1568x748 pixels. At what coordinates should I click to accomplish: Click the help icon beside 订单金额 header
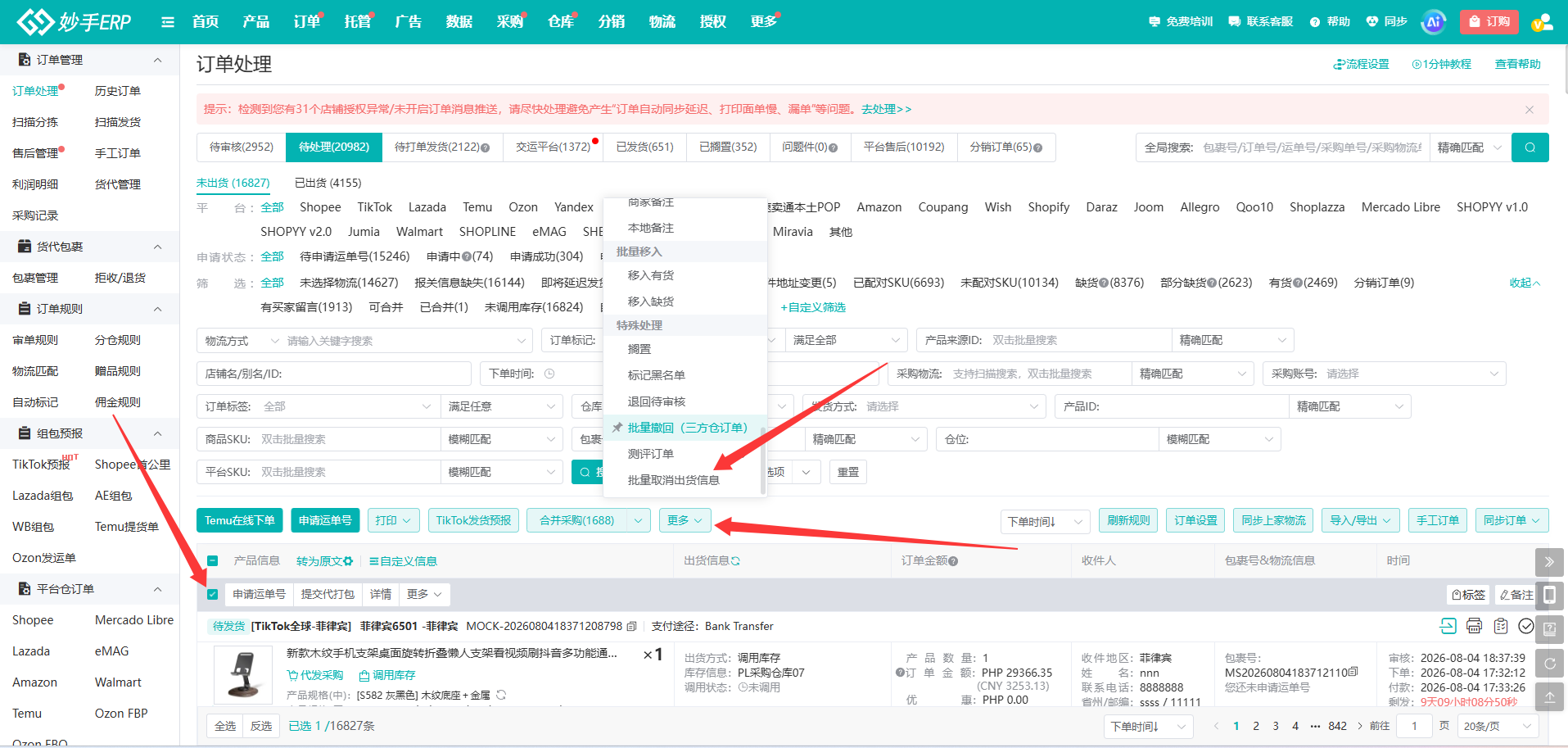tap(953, 561)
